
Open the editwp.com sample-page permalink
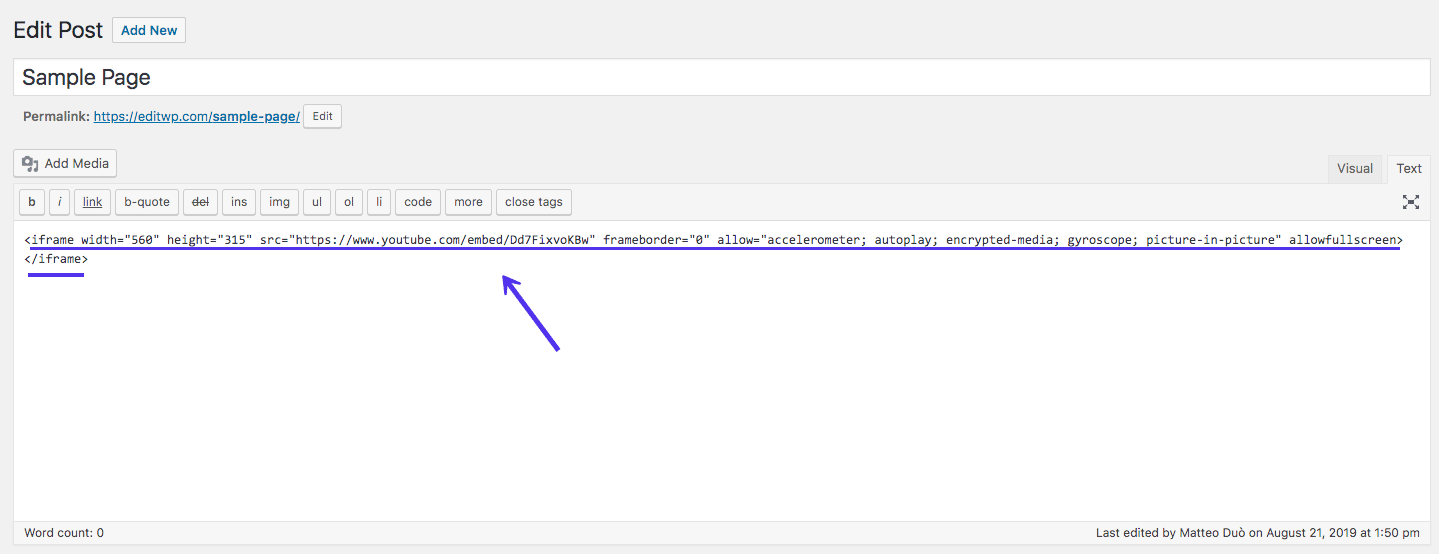[x=196, y=117]
